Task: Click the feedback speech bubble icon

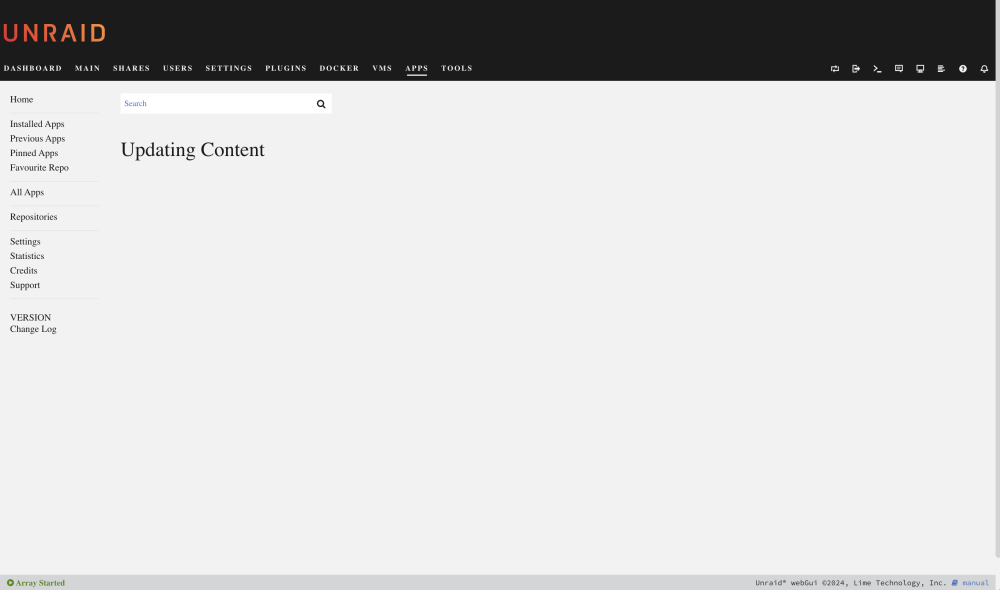Action: [x=899, y=69]
